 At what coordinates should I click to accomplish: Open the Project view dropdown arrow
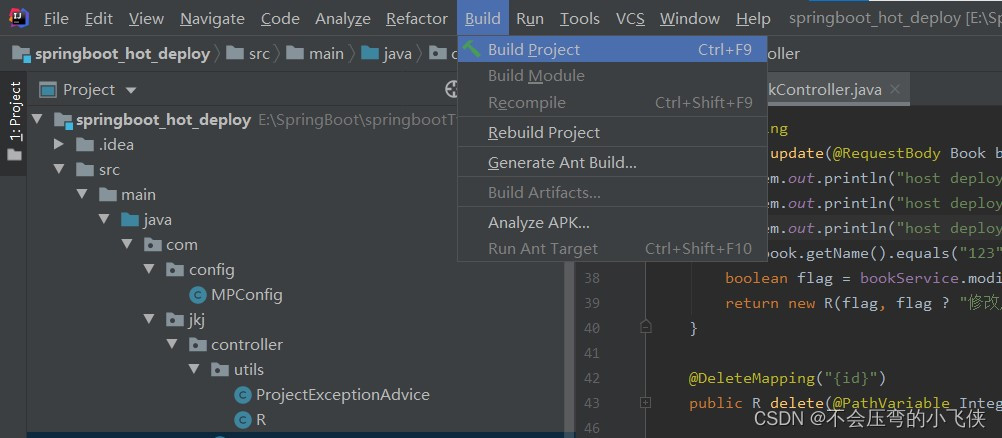point(131,91)
